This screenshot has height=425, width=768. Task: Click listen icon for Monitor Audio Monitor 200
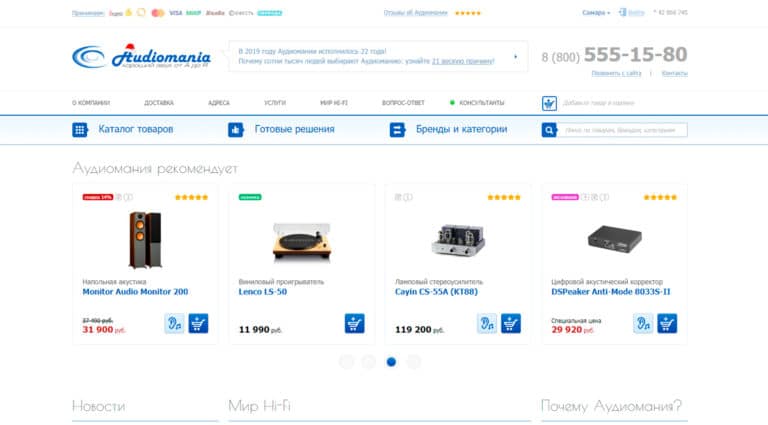pos(174,324)
